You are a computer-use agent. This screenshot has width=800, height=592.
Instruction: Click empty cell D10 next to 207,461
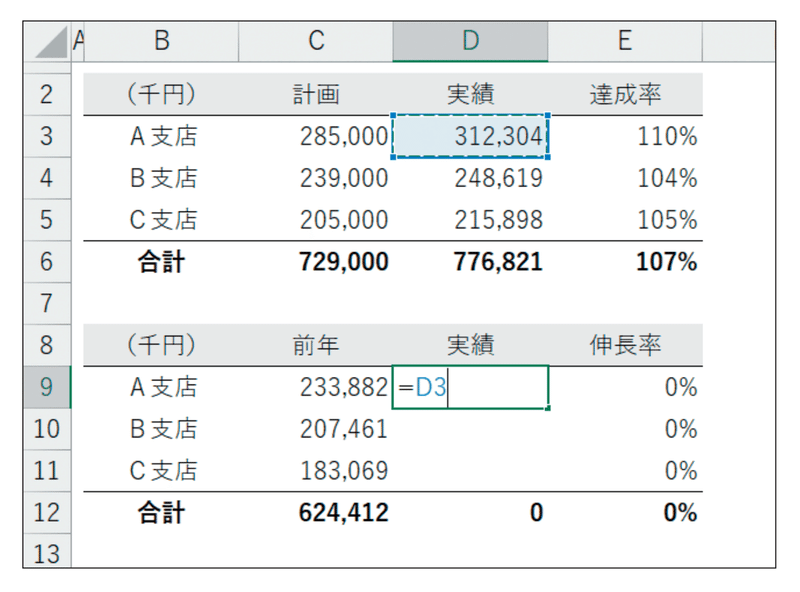(470, 429)
